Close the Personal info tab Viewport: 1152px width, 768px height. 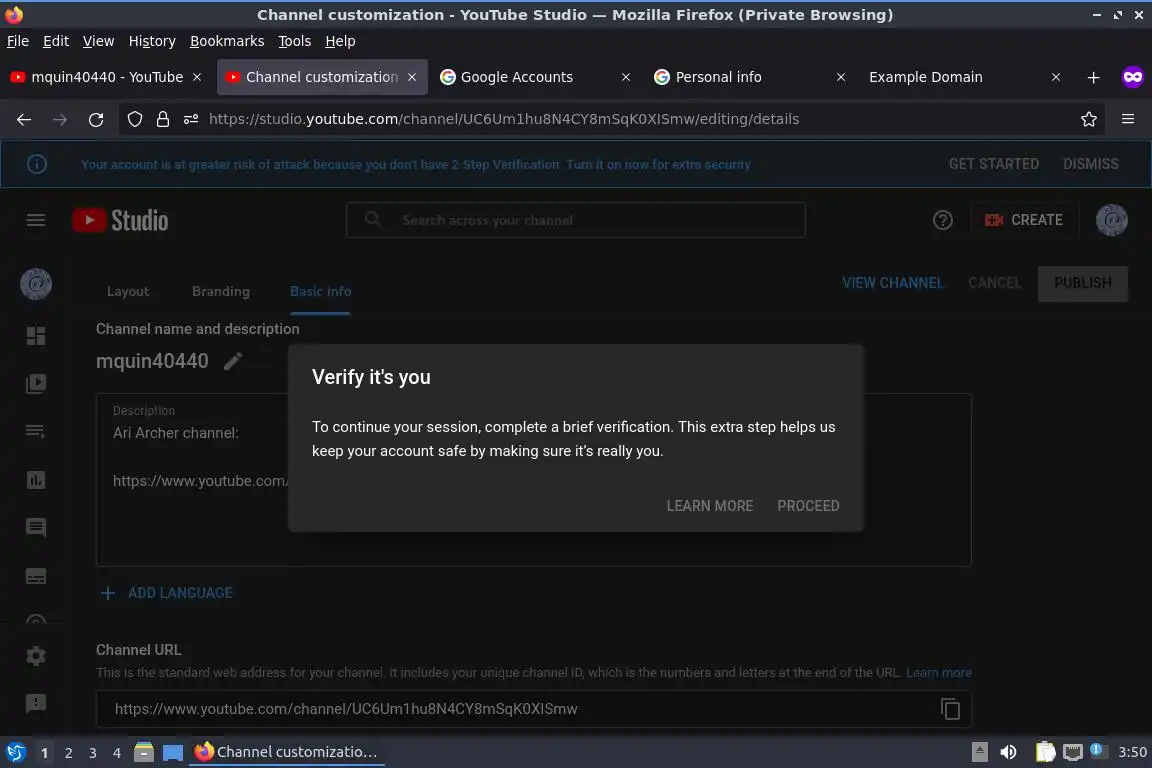(x=841, y=77)
